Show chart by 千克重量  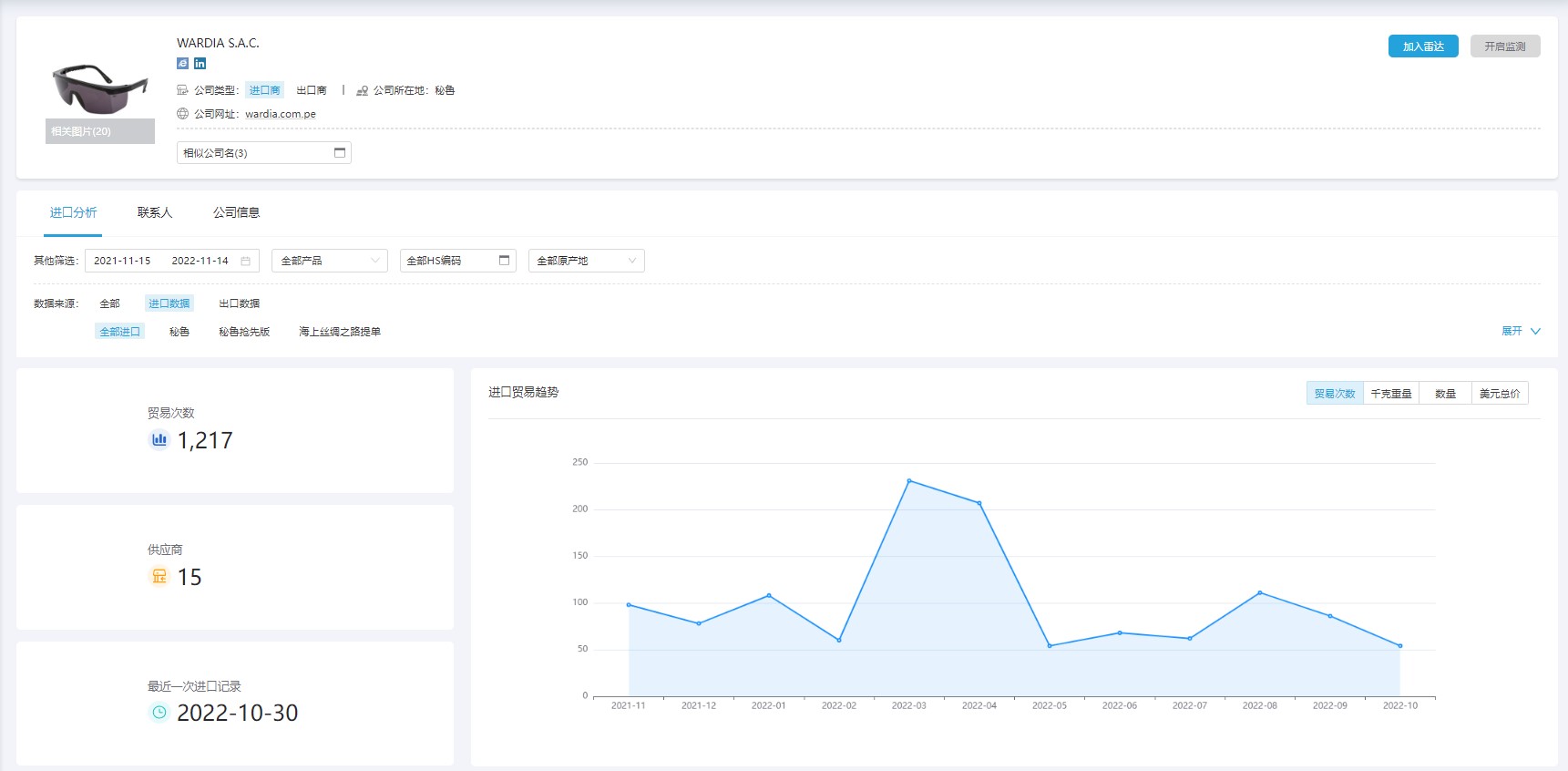pos(1391,394)
